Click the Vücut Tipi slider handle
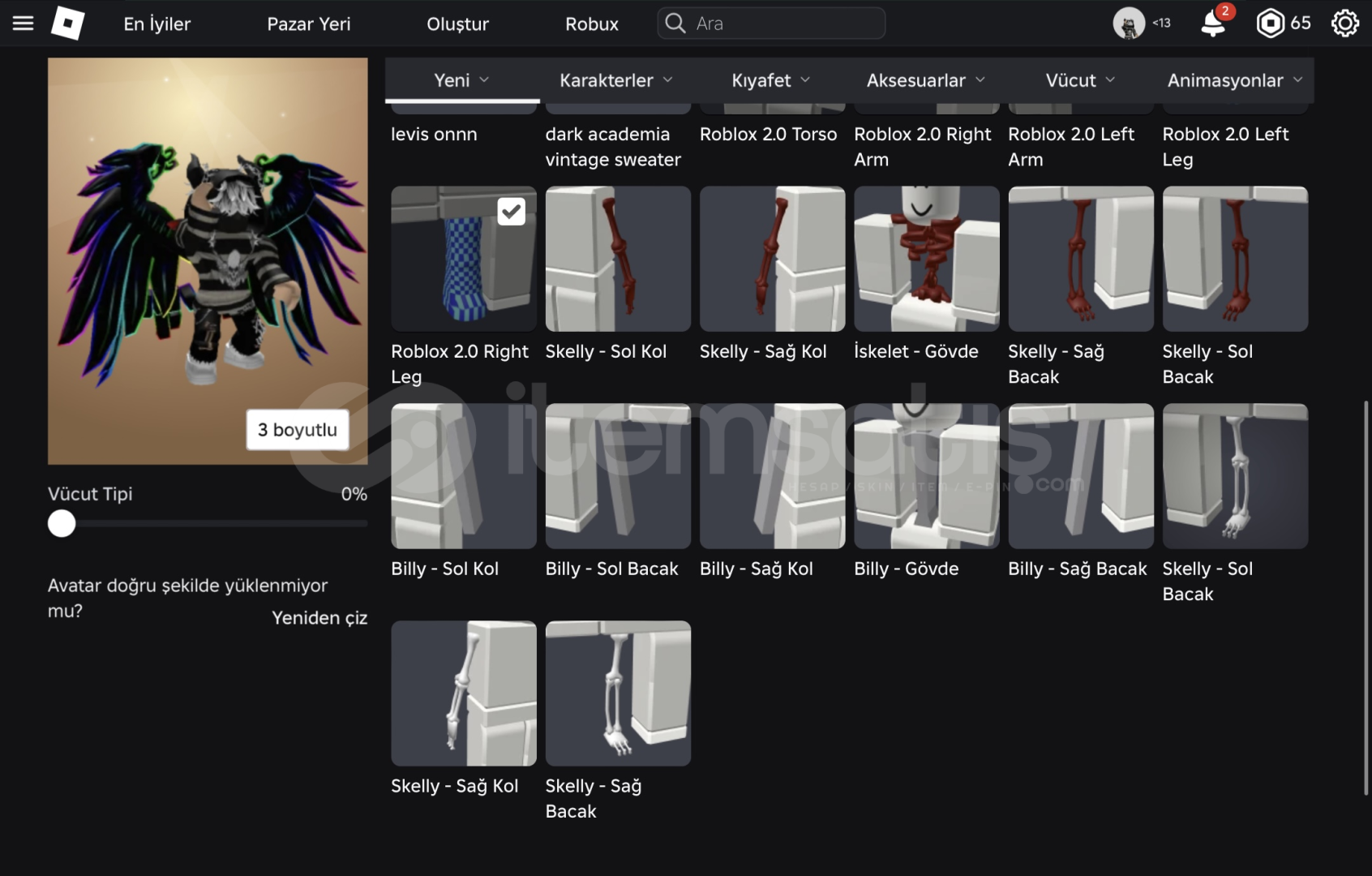 (x=62, y=524)
